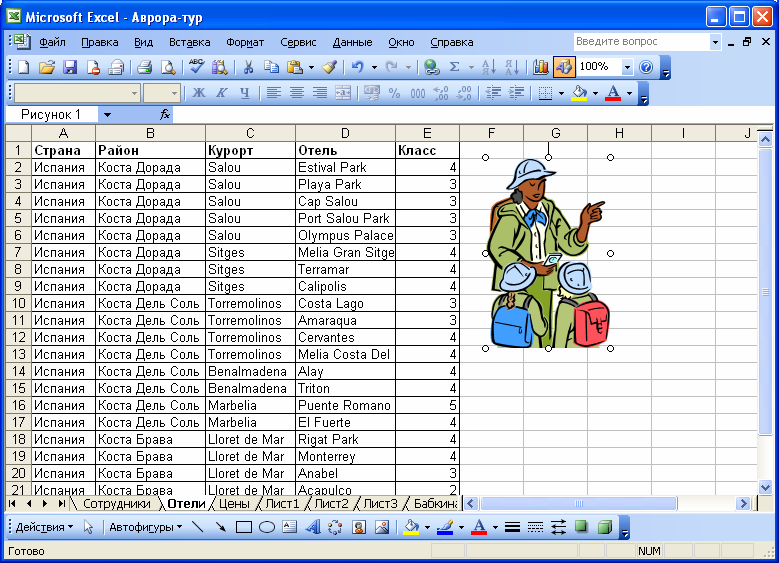The image size is (779, 563).
Task: Select the Line drawing tool
Action: click(198, 527)
